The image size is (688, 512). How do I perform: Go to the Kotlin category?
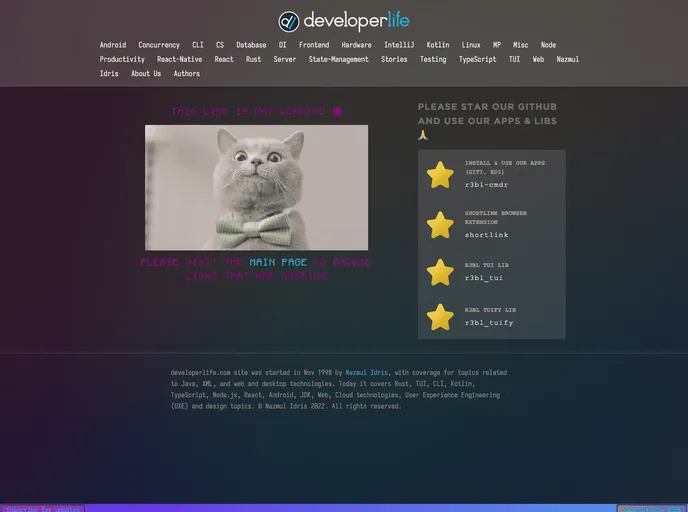437,45
